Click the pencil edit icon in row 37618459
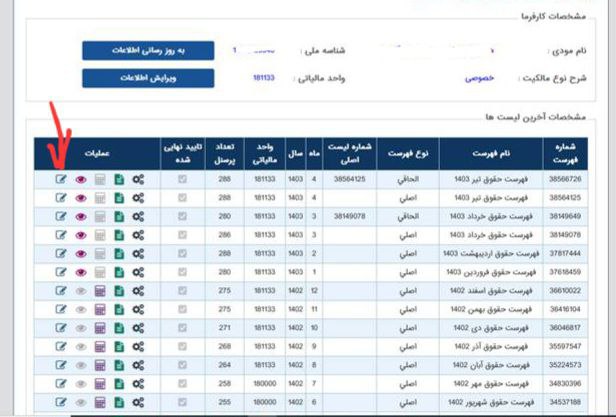This screenshot has width=616, height=417. pos(61,272)
